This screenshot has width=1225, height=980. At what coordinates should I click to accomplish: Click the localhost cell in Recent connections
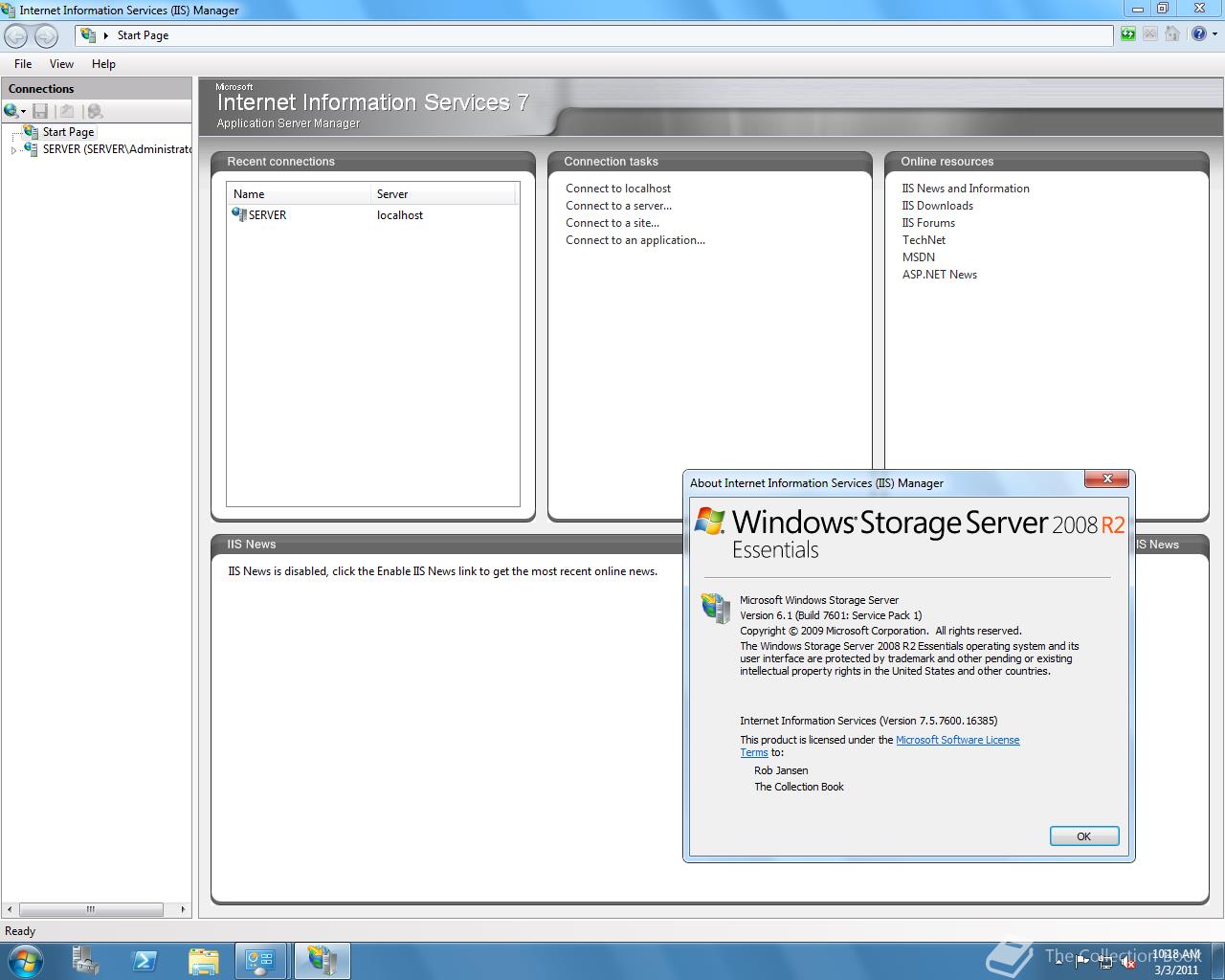(x=400, y=215)
